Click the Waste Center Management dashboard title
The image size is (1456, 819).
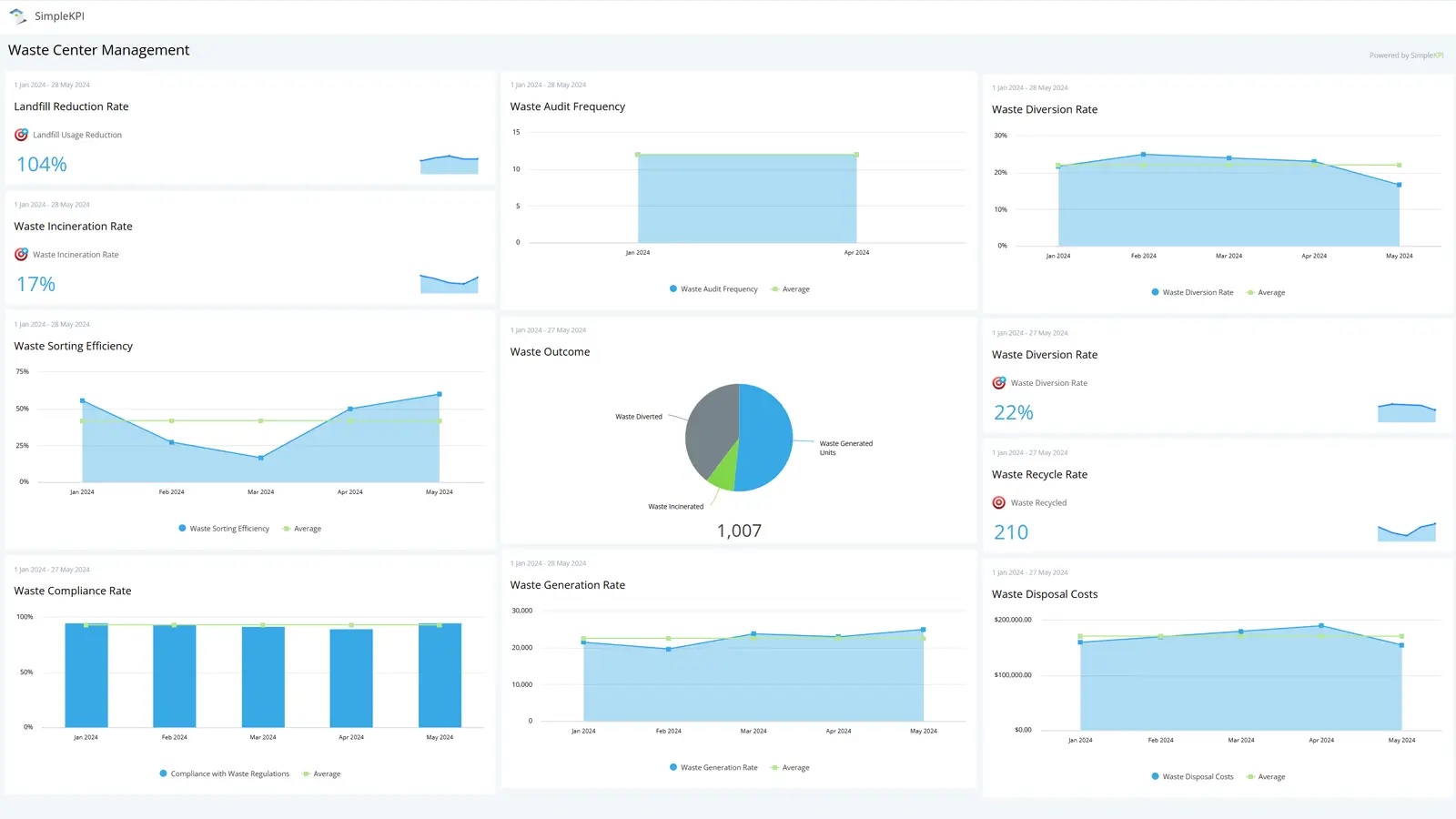click(x=98, y=49)
